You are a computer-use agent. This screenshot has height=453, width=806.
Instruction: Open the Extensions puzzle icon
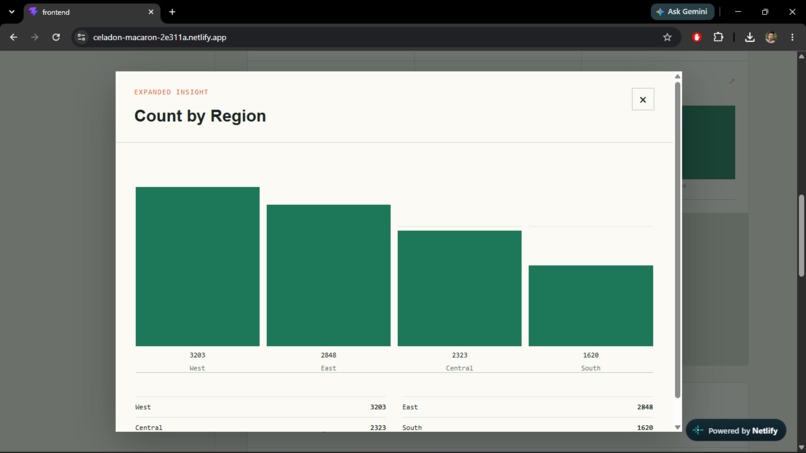point(718,37)
